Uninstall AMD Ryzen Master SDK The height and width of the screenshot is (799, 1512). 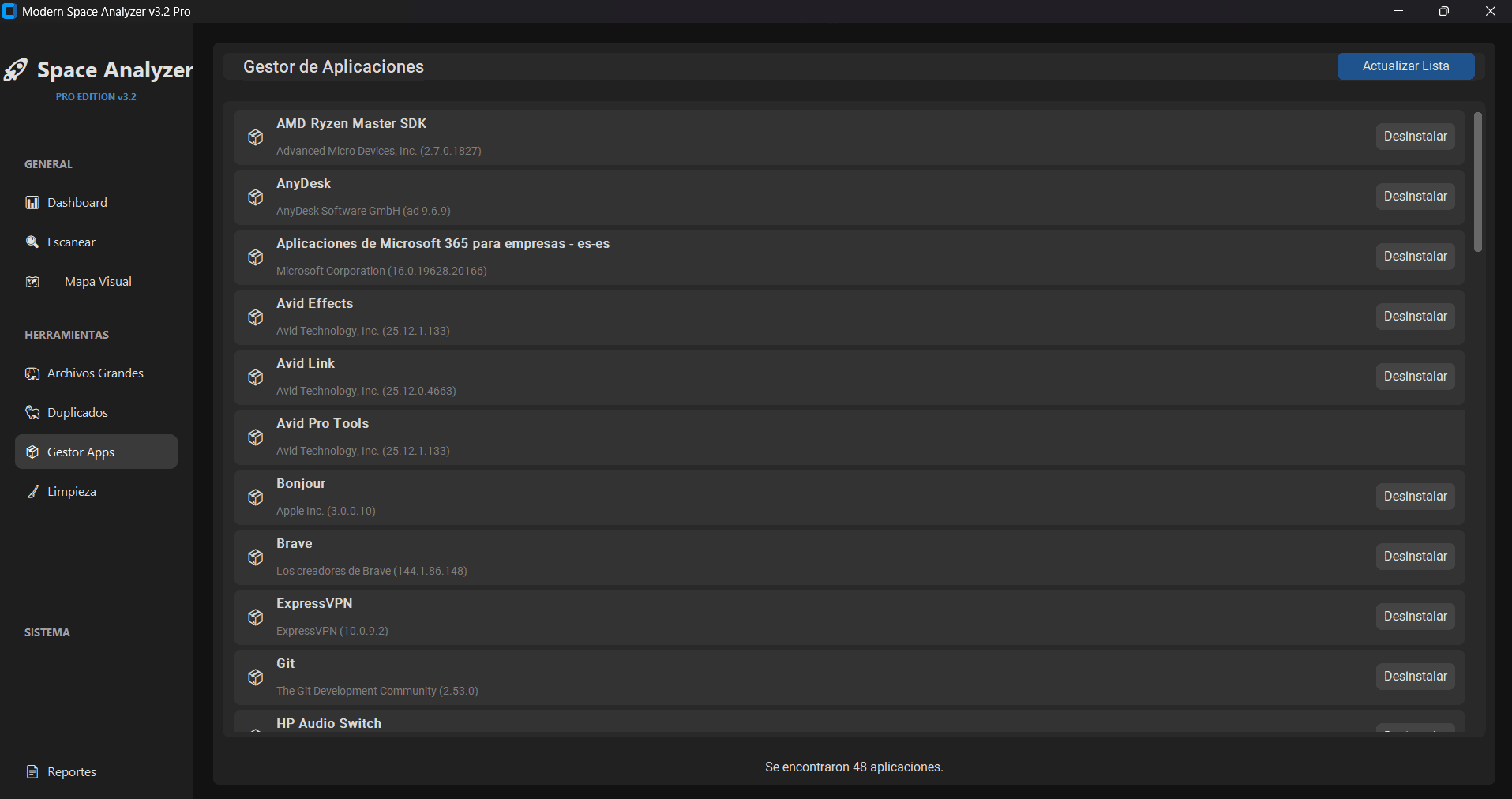(1415, 136)
